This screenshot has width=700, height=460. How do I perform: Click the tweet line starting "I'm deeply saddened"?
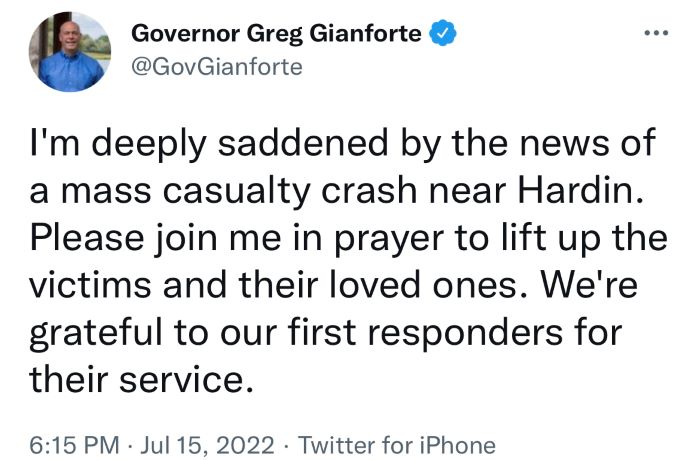coord(342,144)
